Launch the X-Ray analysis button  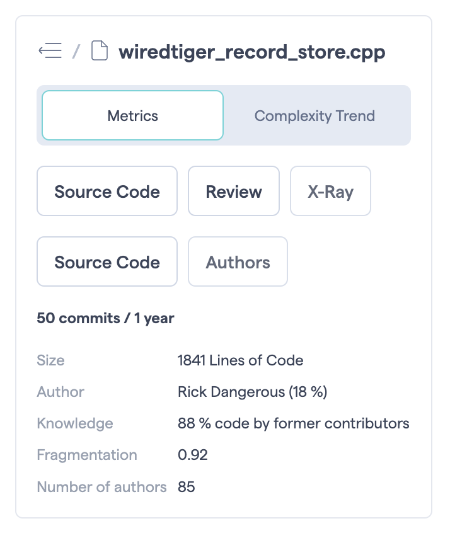click(330, 191)
